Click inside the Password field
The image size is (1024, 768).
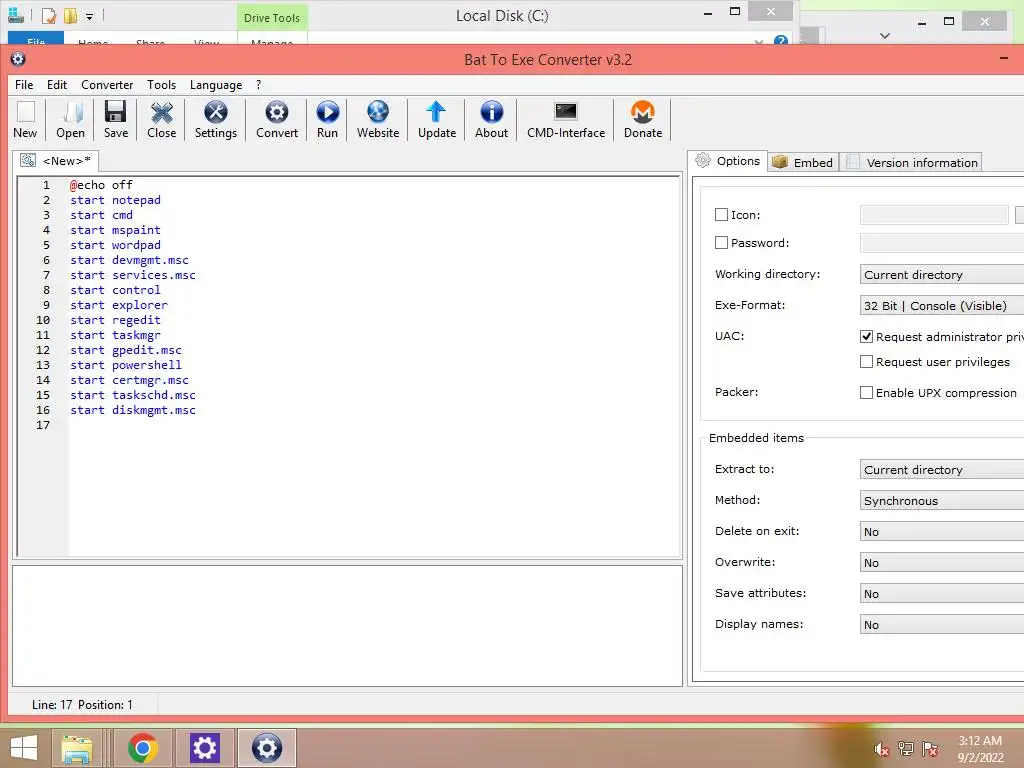[x=942, y=242]
